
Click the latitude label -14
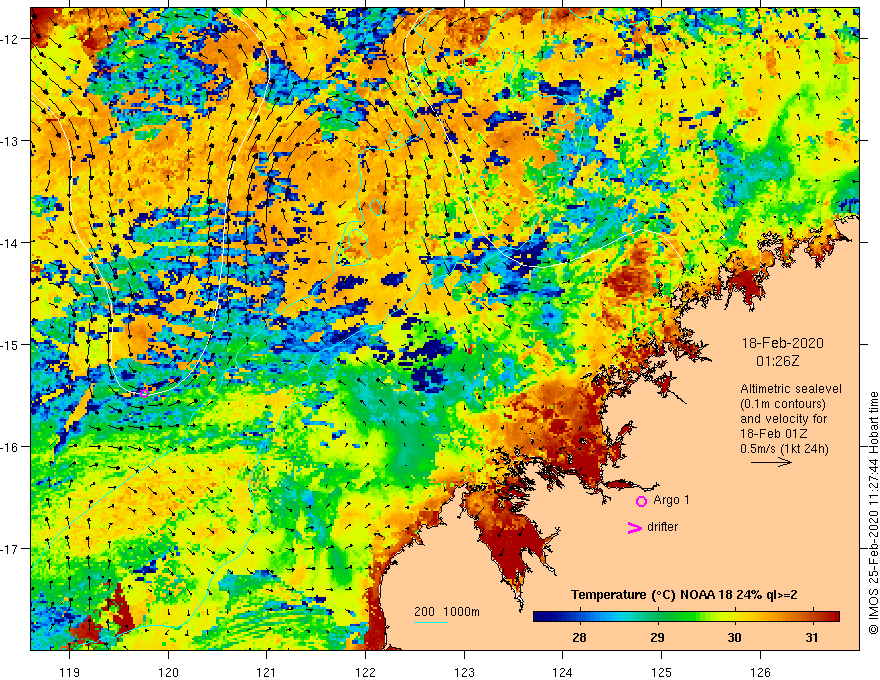tap(9, 243)
